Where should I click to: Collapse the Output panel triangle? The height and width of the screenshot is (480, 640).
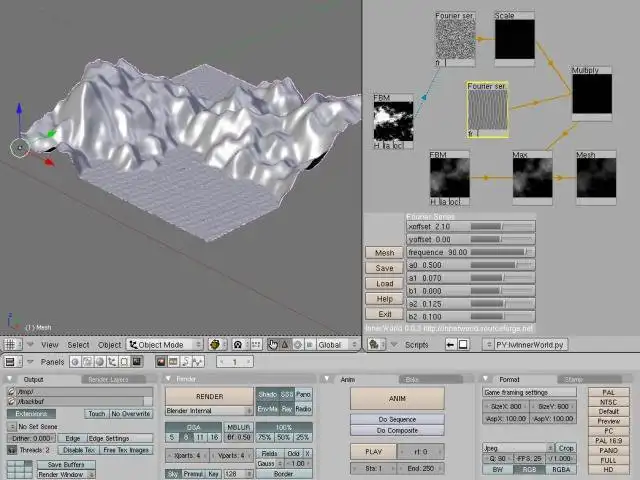[10, 379]
